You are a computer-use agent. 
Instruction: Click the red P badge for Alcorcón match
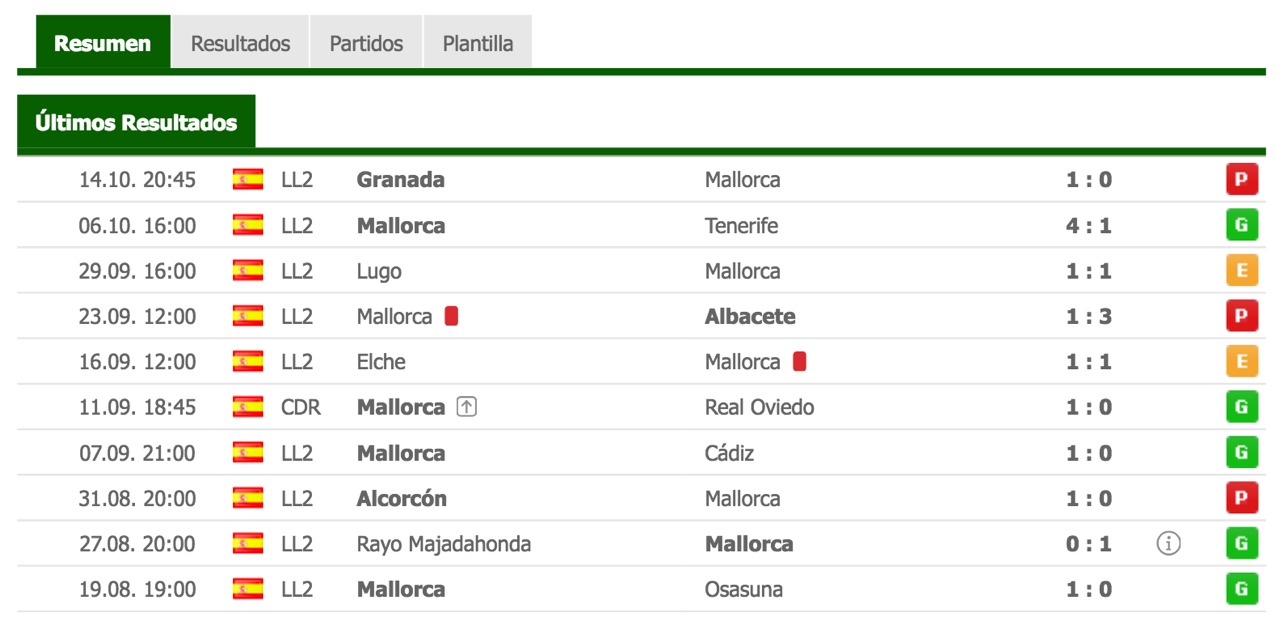coord(1241,498)
